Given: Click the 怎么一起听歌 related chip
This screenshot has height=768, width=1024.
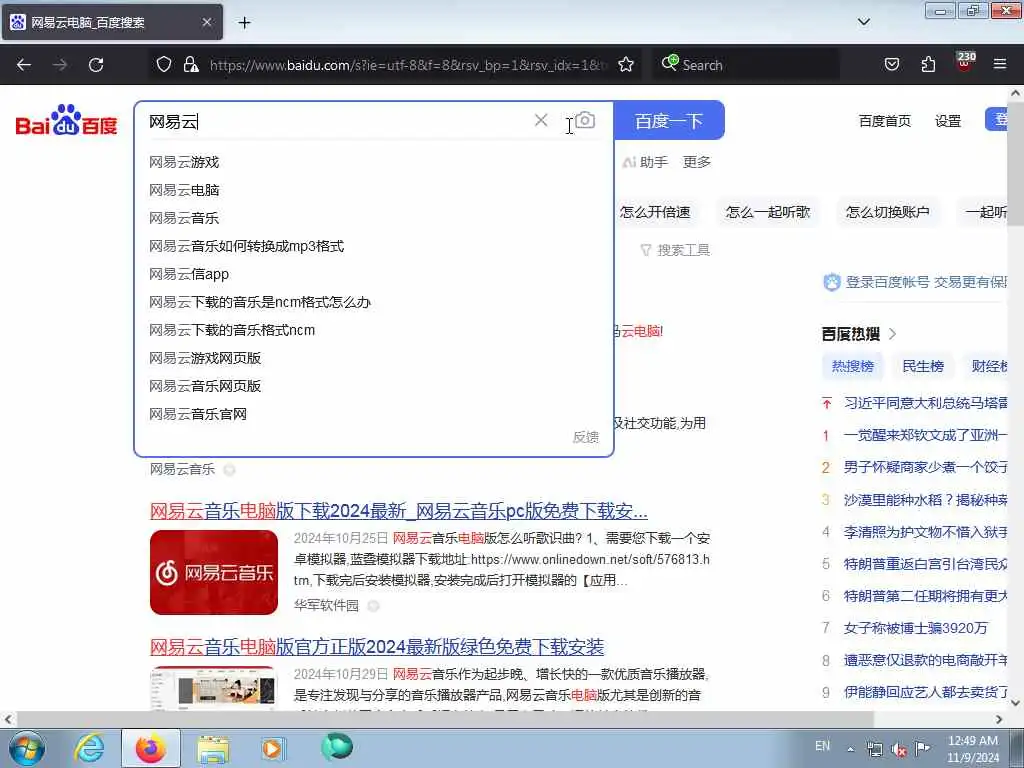Looking at the screenshot, I should [768, 212].
